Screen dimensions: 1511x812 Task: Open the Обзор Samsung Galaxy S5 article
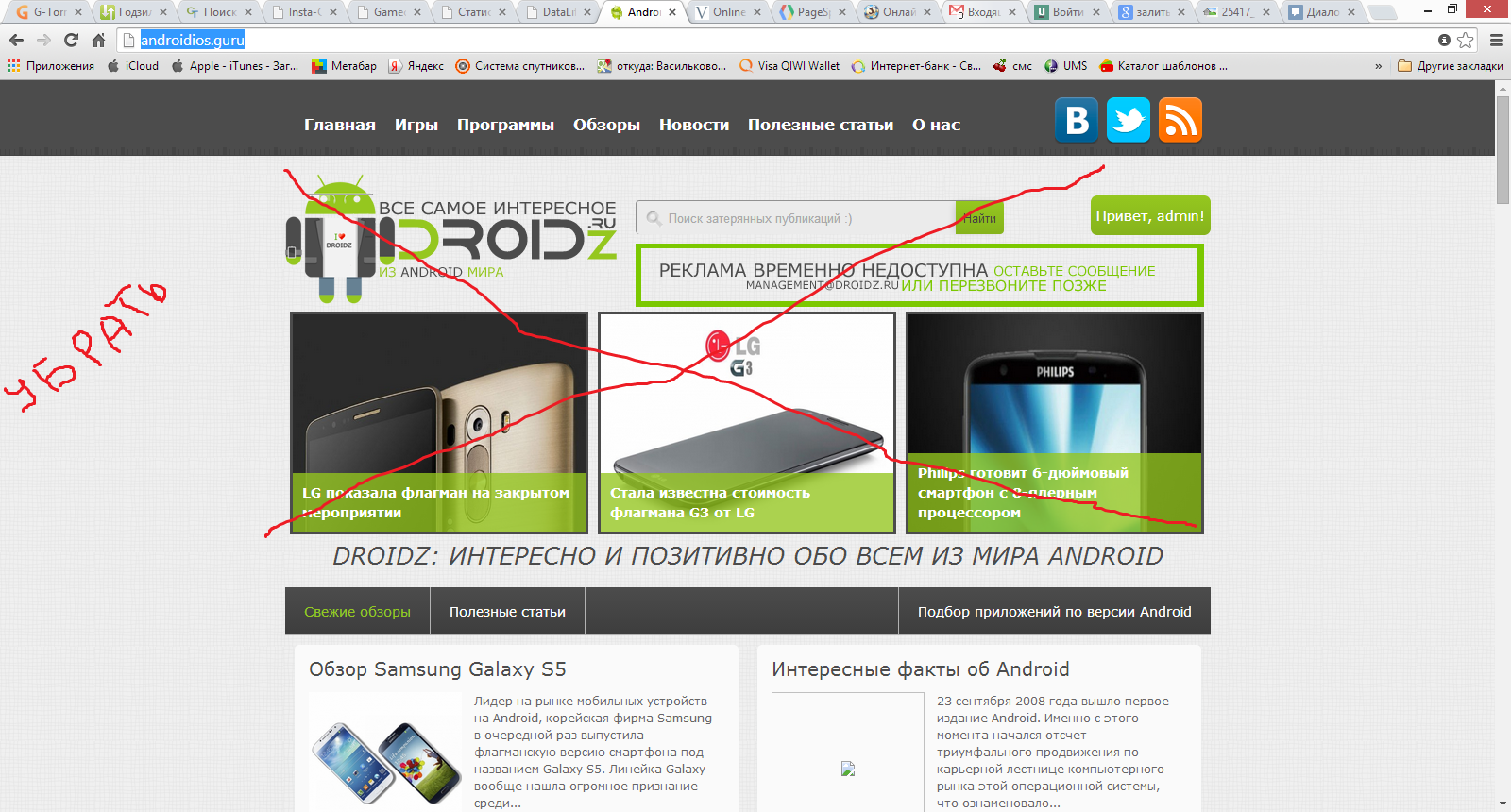point(437,669)
